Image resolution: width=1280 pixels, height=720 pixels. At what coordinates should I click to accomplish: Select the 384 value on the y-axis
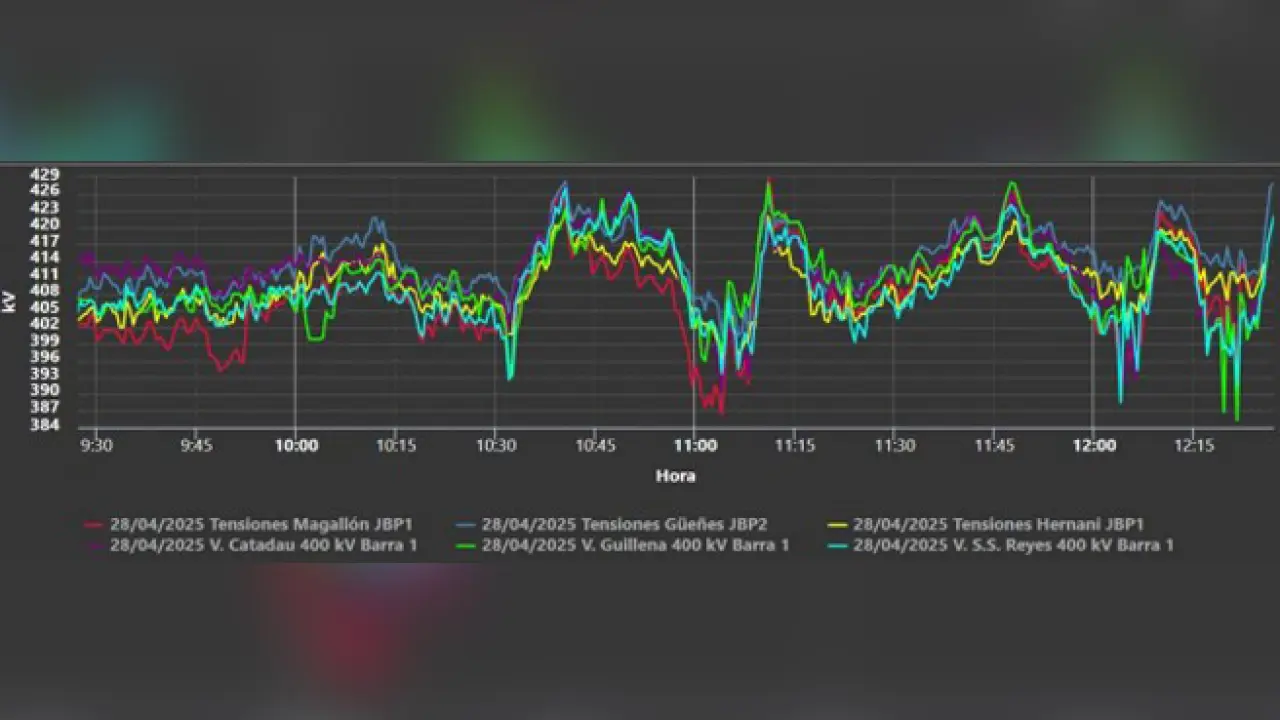pos(46,425)
